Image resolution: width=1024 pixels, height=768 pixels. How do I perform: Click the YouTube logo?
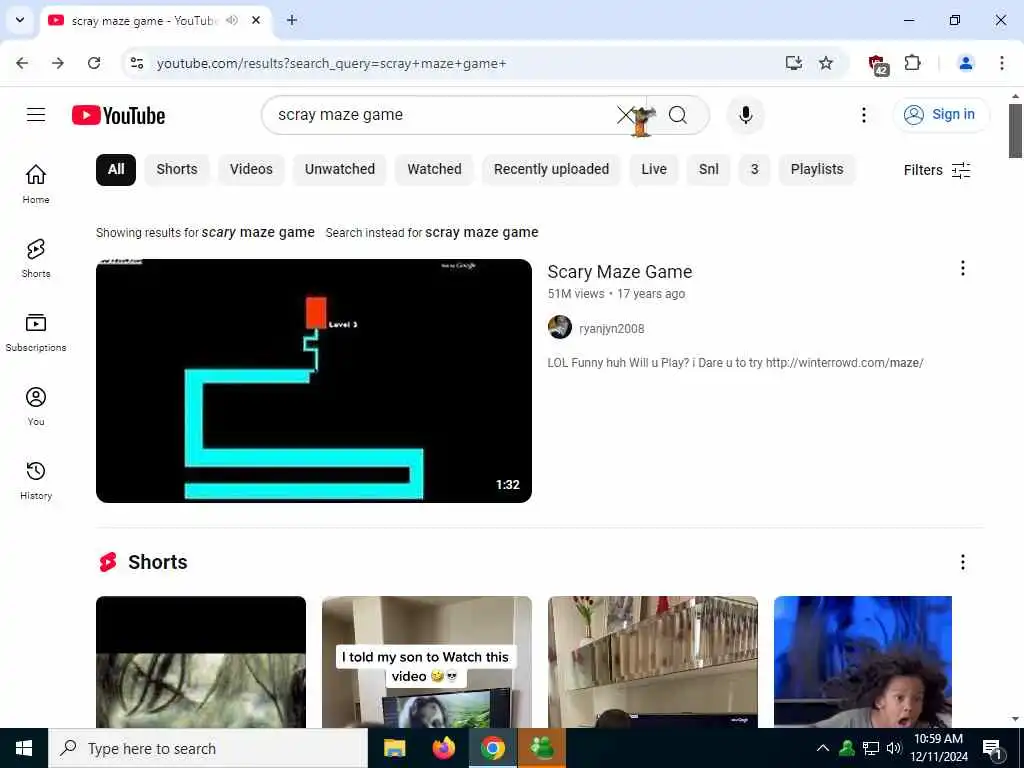pos(118,116)
